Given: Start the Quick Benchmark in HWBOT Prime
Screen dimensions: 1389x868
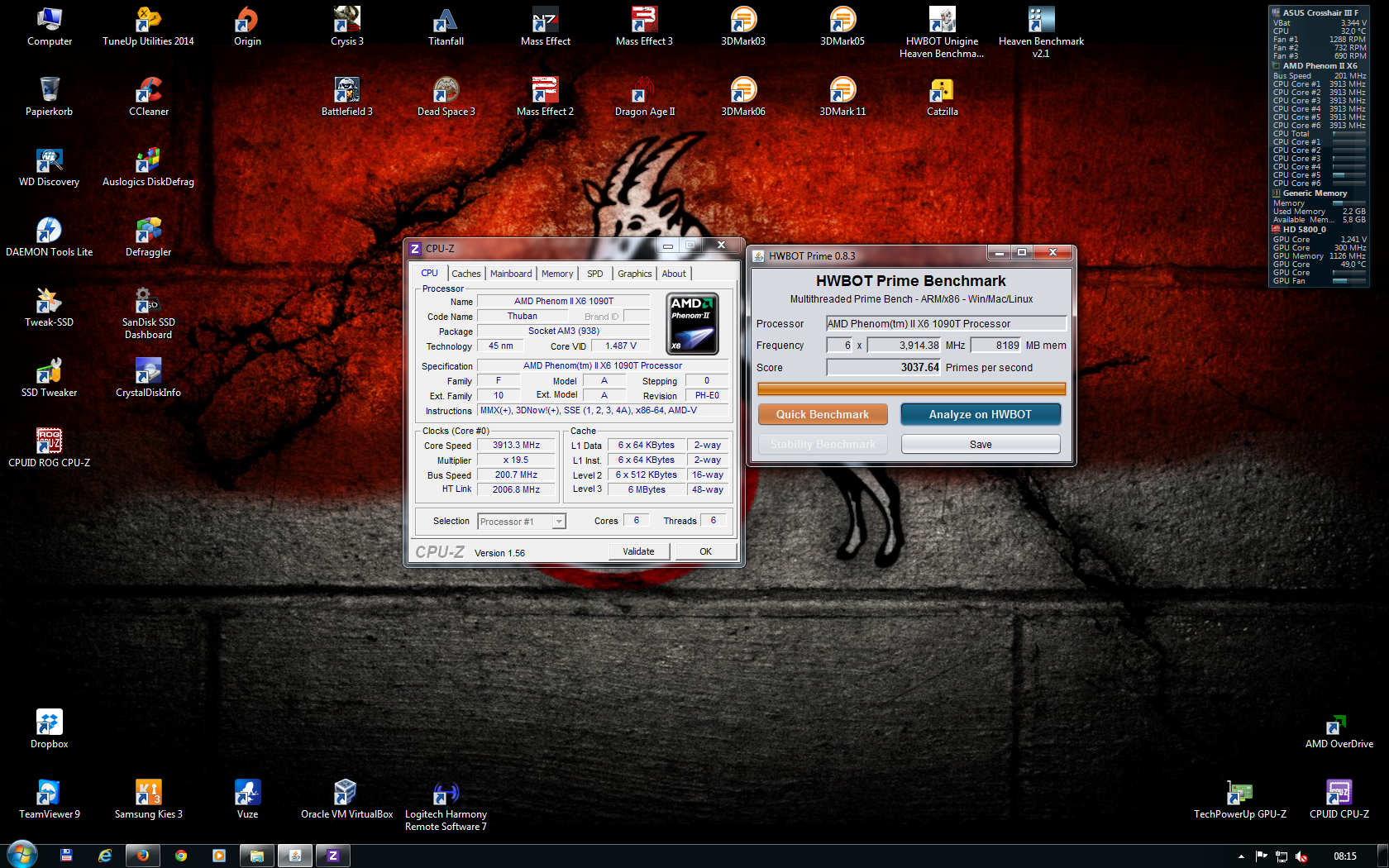Looking at the screenshot, I should 823,414.
